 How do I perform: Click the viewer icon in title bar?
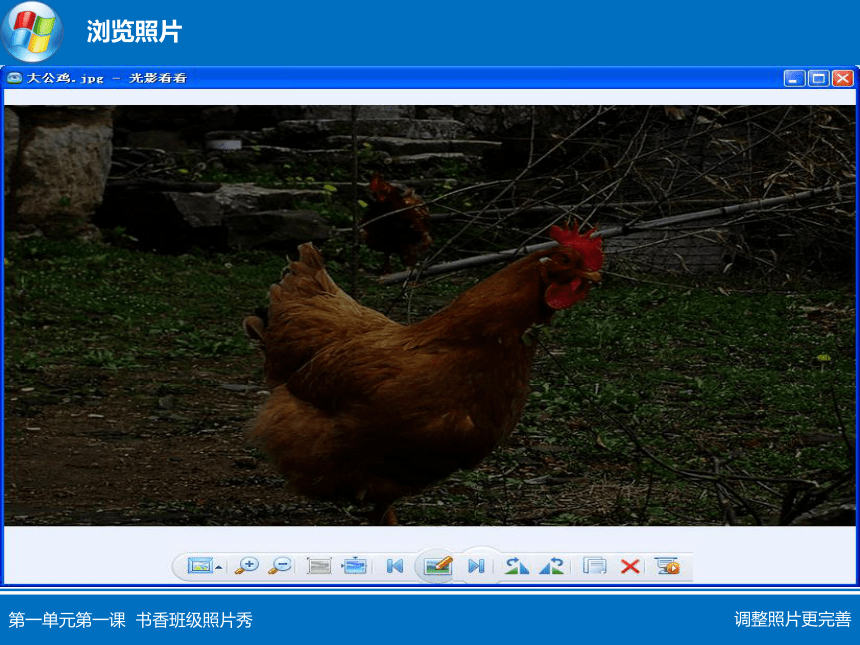(x=14, y=78)
